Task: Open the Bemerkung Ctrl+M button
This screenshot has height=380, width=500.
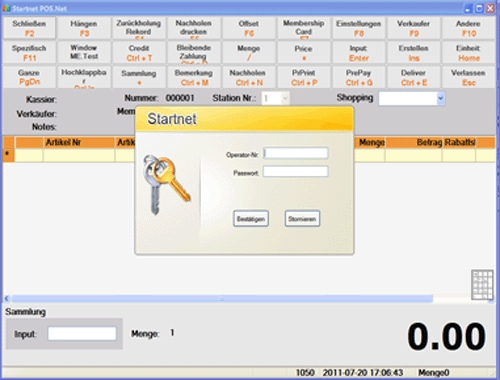Action: 194,77
